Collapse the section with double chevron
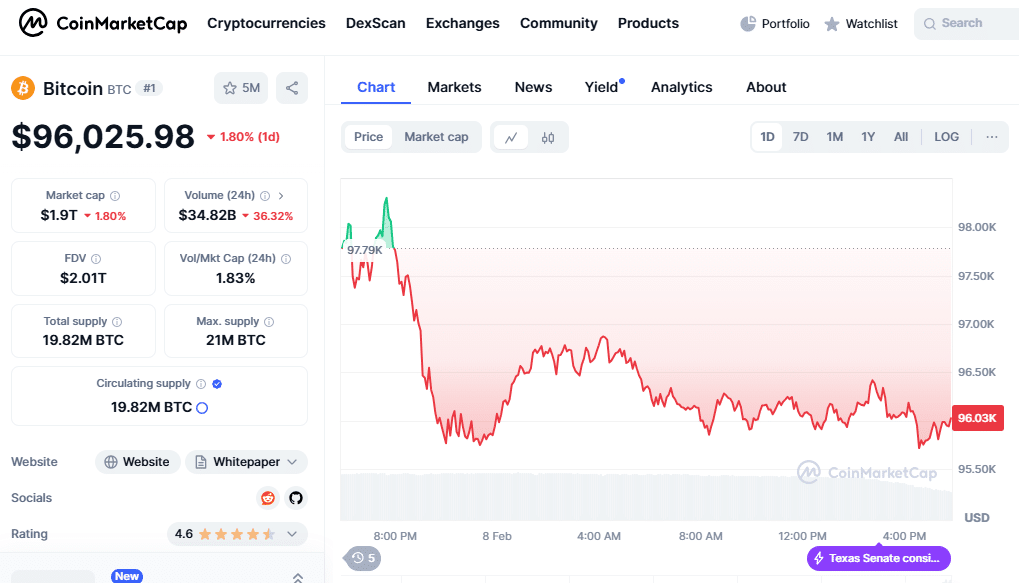 pyautogui.click(x=298, y=577)
